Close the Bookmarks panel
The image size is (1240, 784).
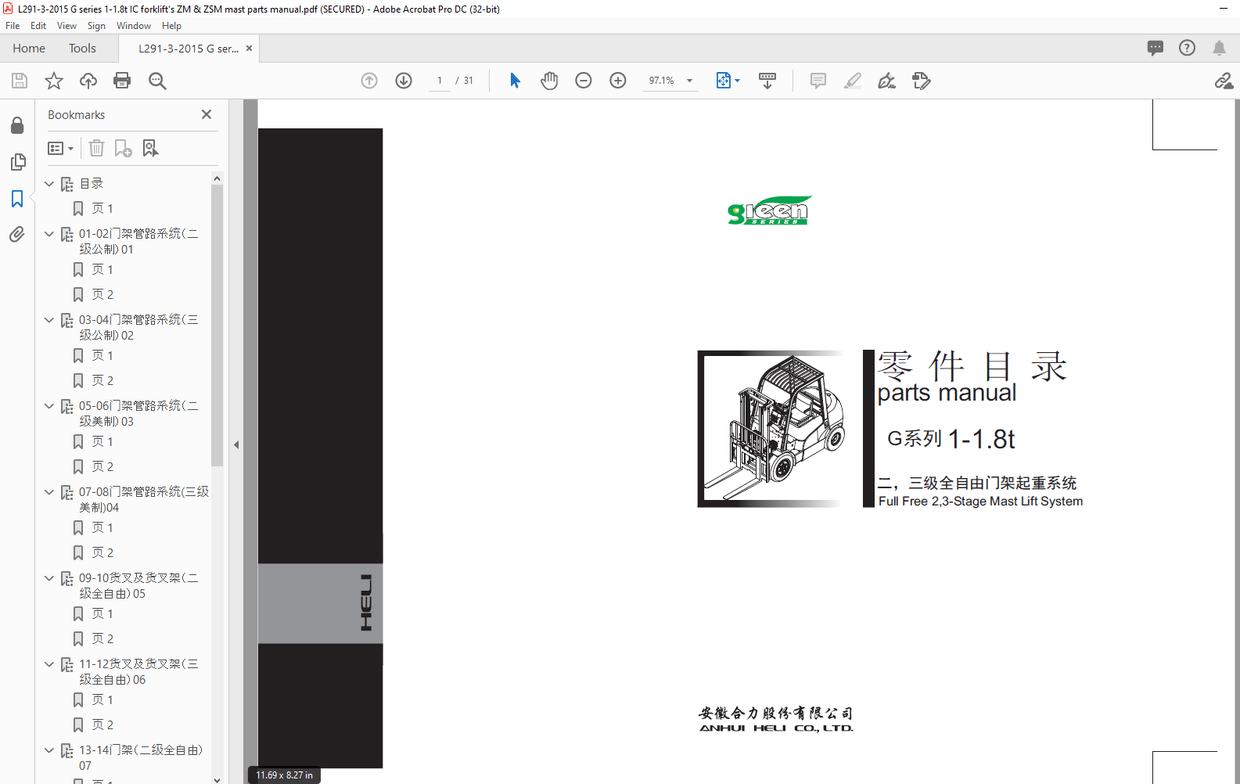(x=206, y=115)
